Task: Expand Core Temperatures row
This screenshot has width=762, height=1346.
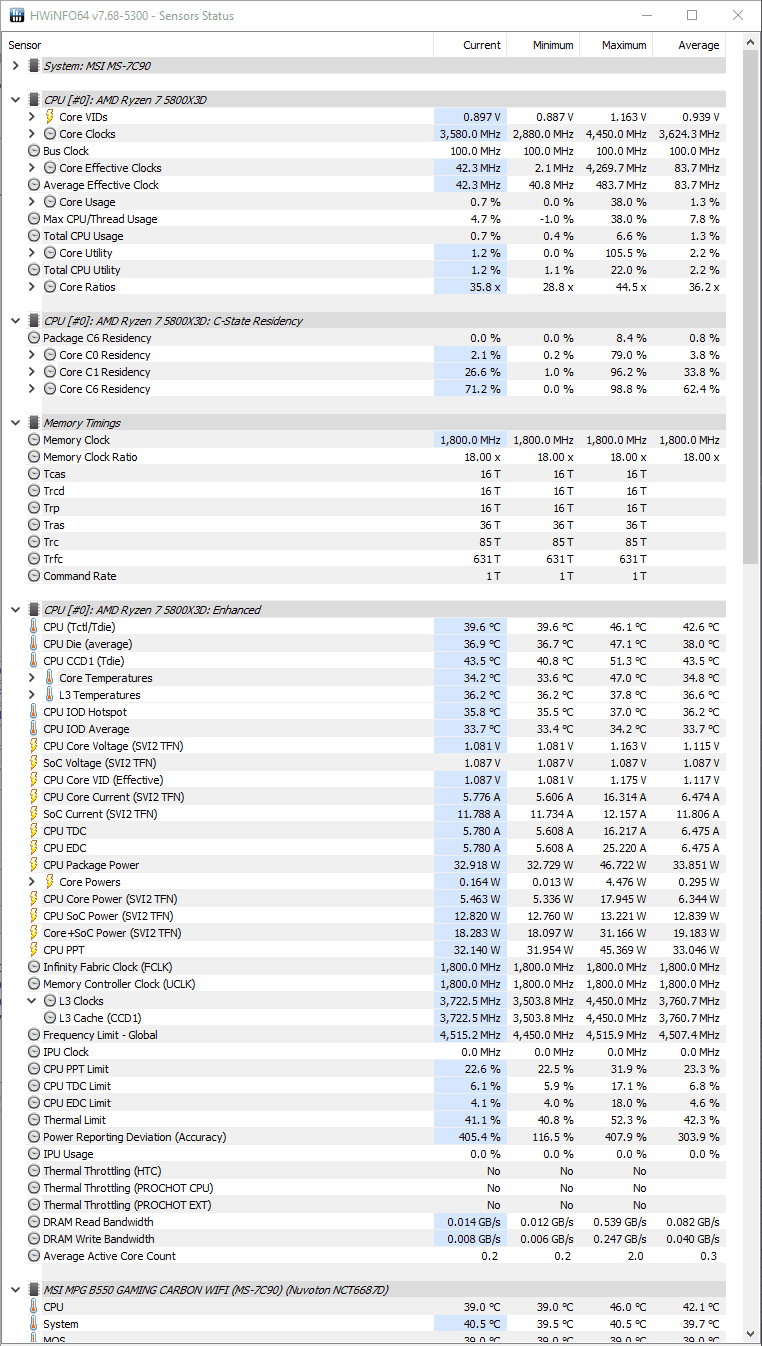Action: click(x=32, y=678)
